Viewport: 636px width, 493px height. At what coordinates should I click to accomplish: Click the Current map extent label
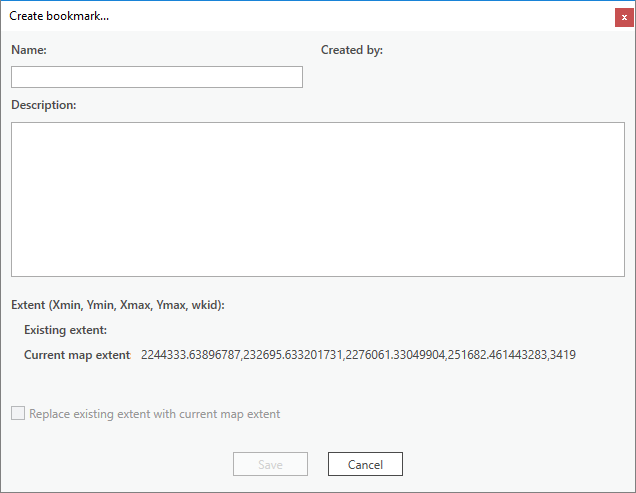[x=77, y=355]
